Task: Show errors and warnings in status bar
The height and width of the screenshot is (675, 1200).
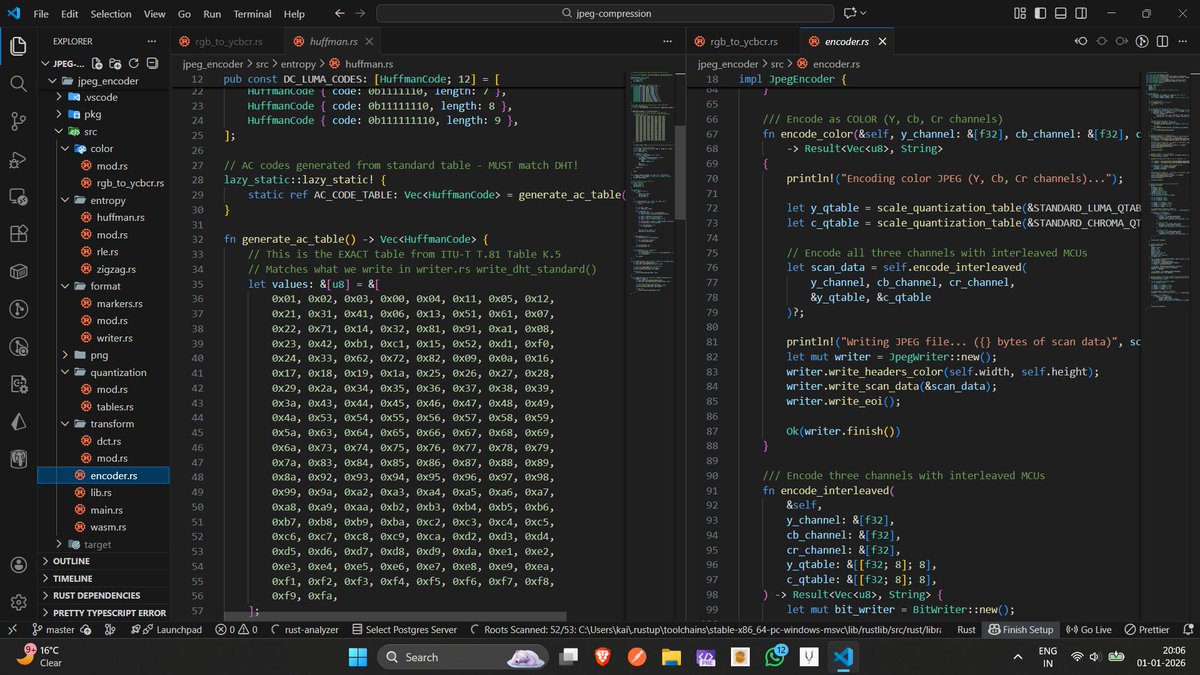Action: click(239, 630)
